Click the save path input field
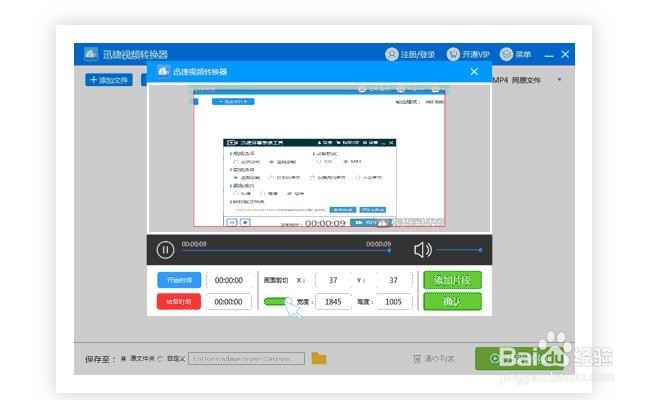This screenshot has width=650, height=400. (x=246, y=359)
